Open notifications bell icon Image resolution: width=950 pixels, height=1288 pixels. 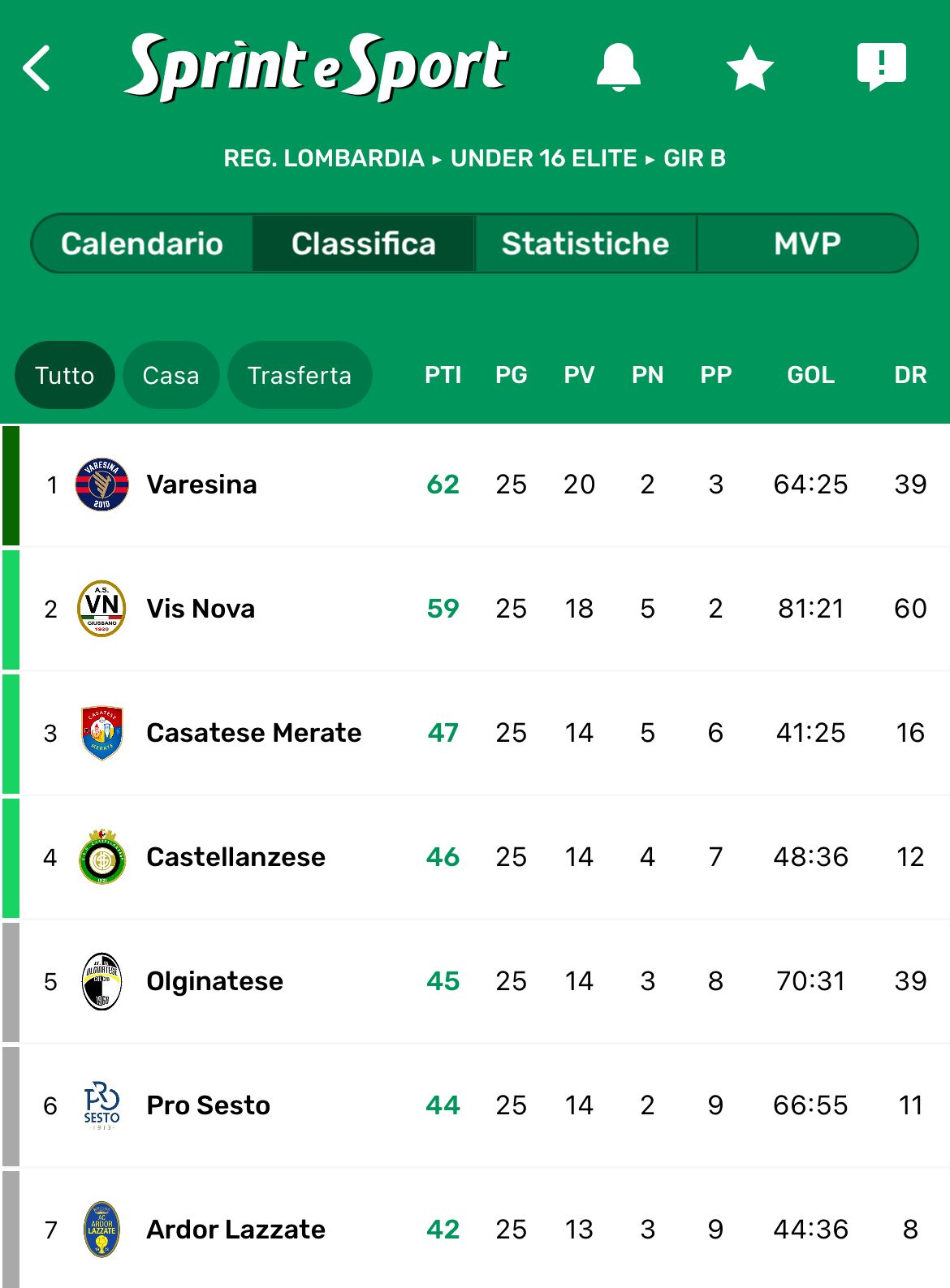[x=619, y=67]
